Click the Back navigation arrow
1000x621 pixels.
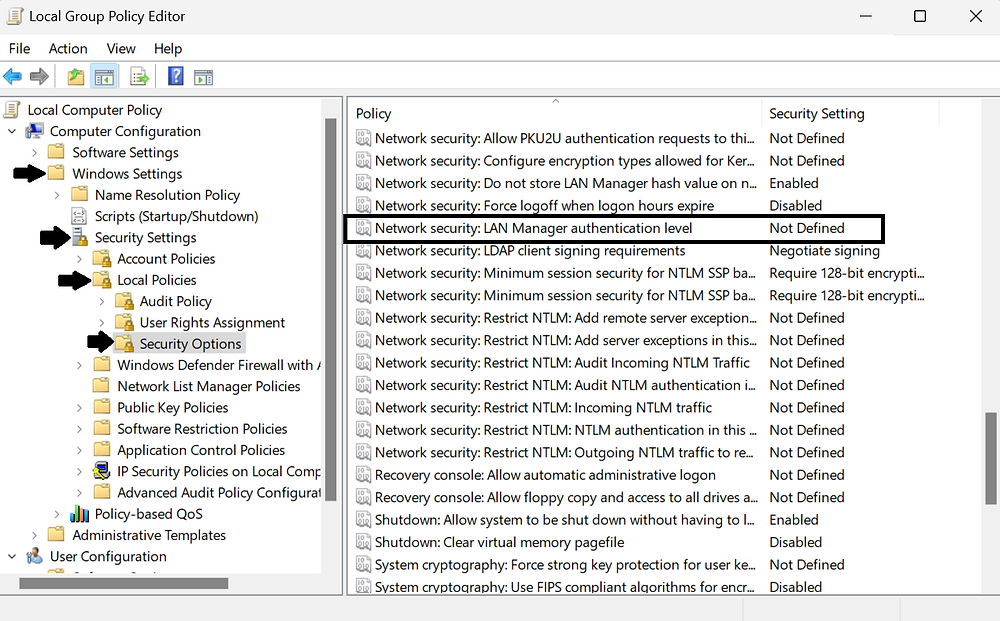(x=13, y=76)
